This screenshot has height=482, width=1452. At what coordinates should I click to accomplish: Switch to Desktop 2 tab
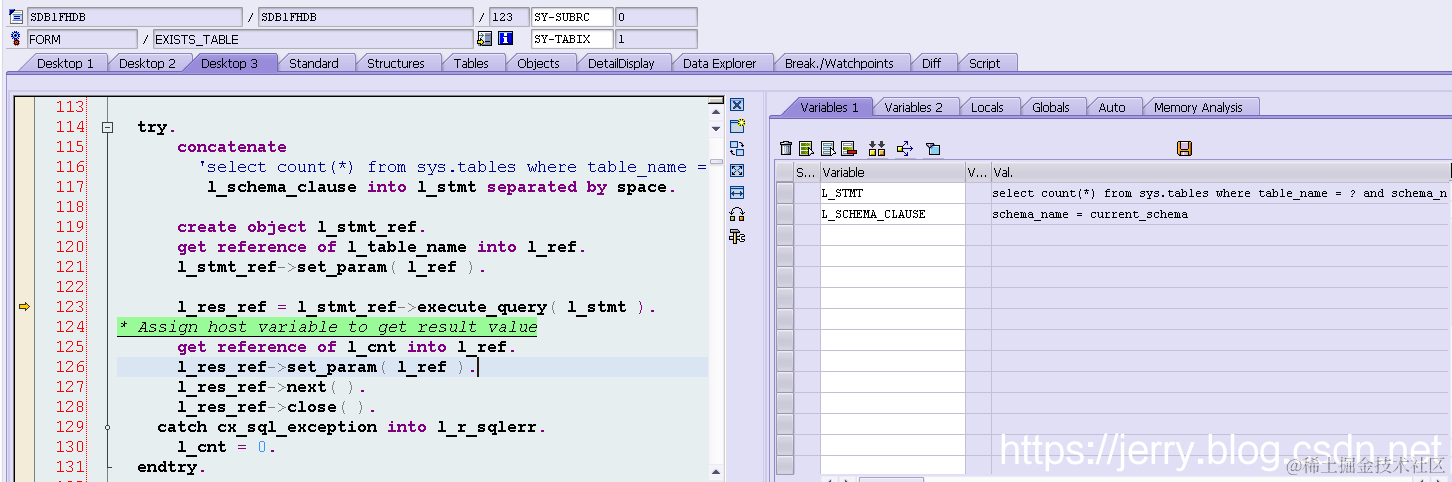147,63
